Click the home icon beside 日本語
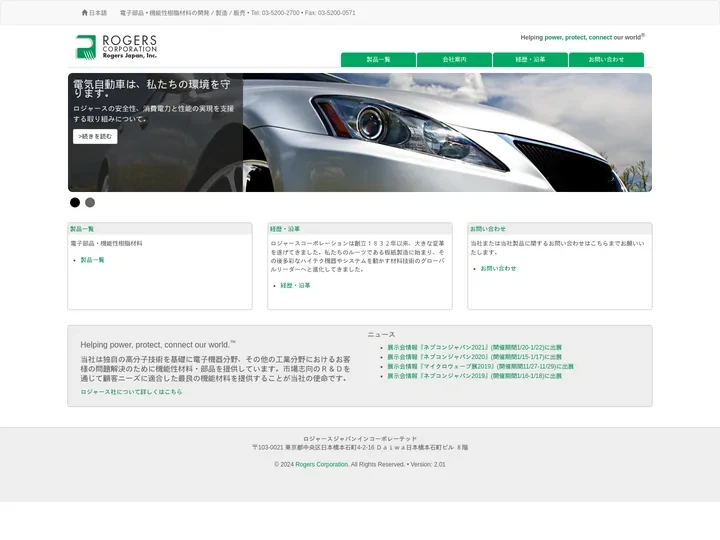 [x=84, y=13]
